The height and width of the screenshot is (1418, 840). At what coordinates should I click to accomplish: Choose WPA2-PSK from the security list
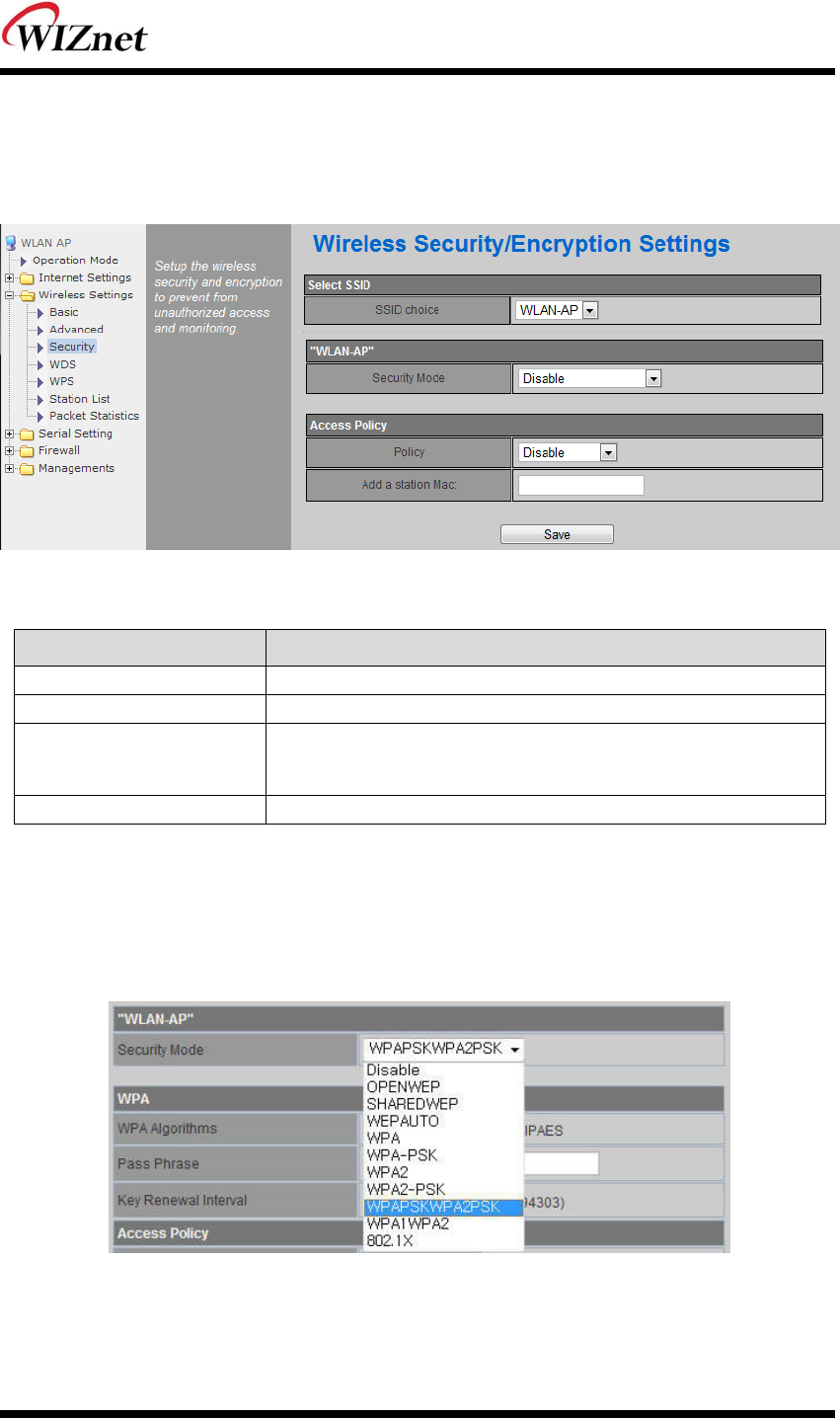[443, 1189]
